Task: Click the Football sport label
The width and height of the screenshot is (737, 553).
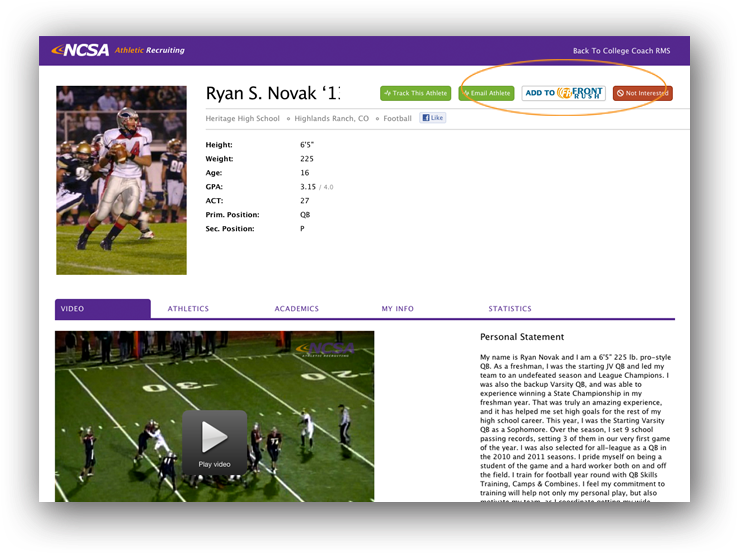Action: [x=397, y=118]
